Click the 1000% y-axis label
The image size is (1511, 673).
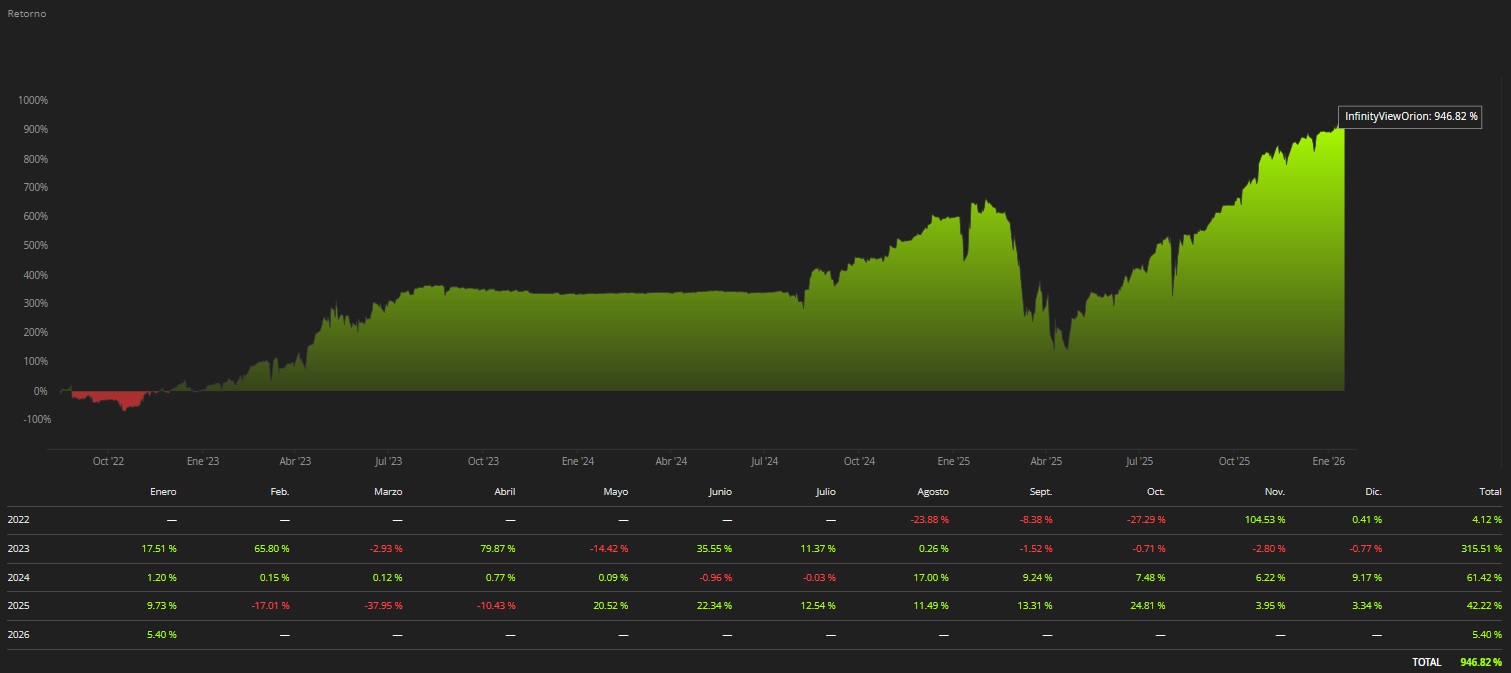[33, 101]
